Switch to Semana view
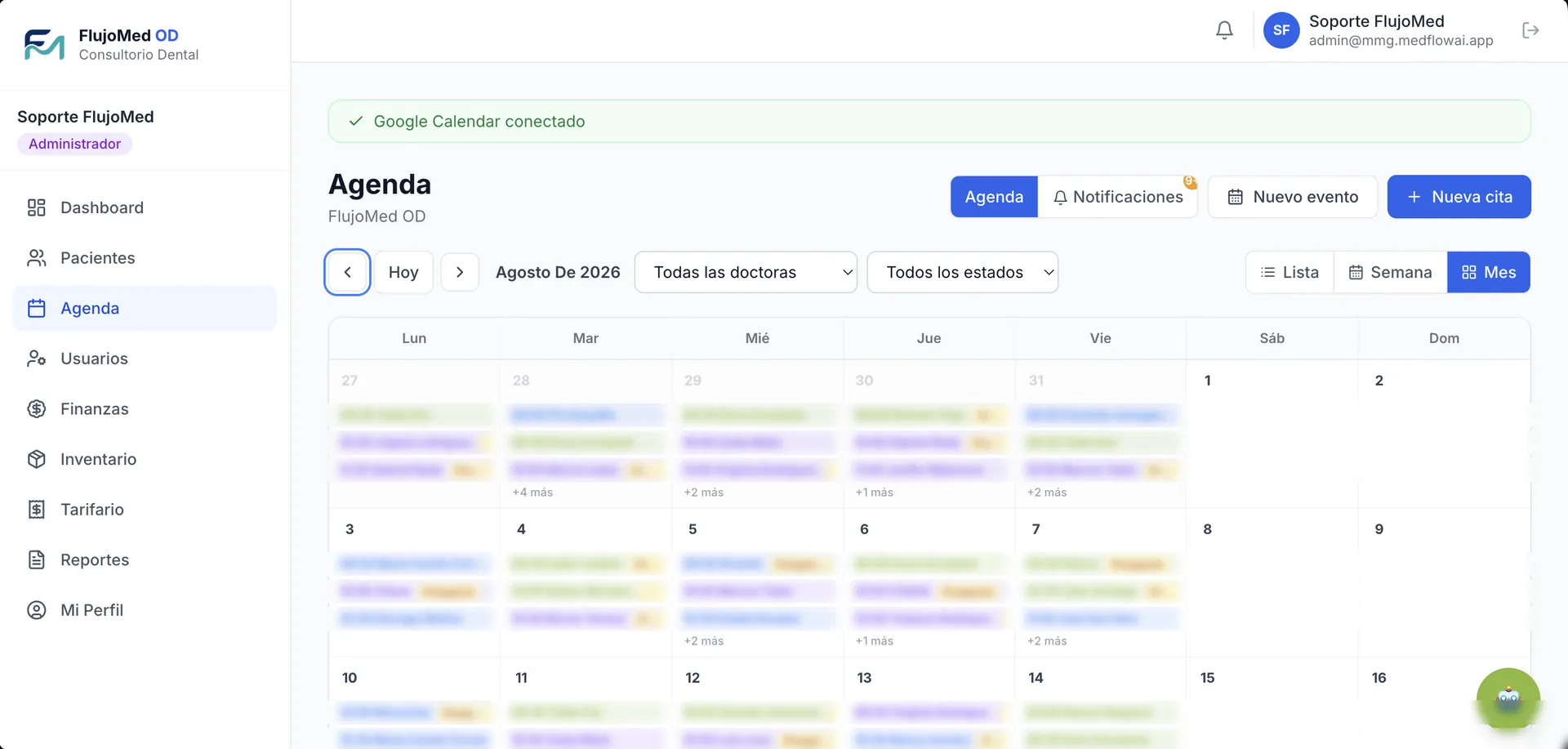The height and width of the screenshot is (749, 1568). coord(1390,272)
